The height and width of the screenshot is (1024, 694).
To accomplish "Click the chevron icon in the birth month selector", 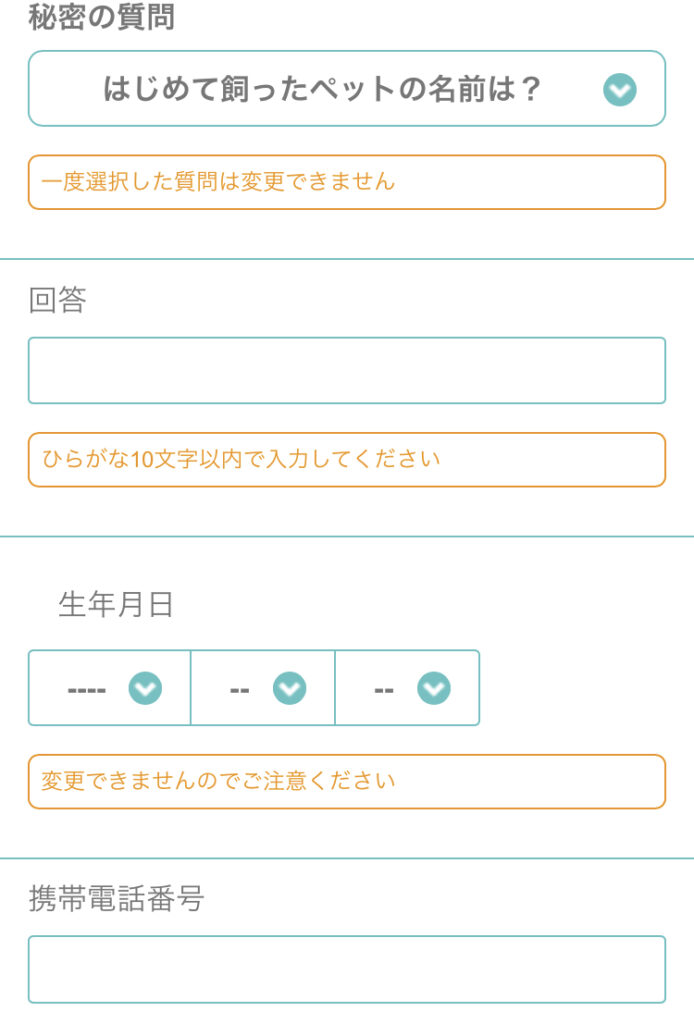I will pos(289,688).
